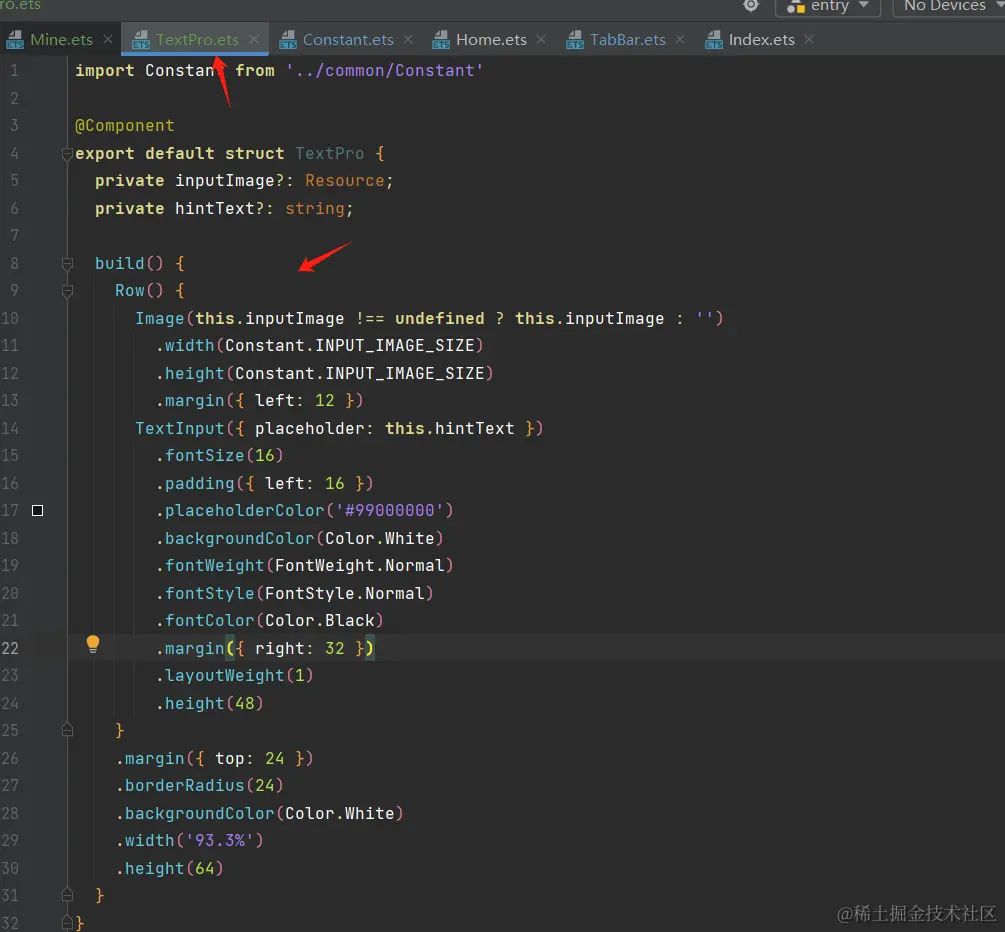This screenshot has width=1005, height=932.
Task: Close the Index.ets tab
Action: pos(809,39)
